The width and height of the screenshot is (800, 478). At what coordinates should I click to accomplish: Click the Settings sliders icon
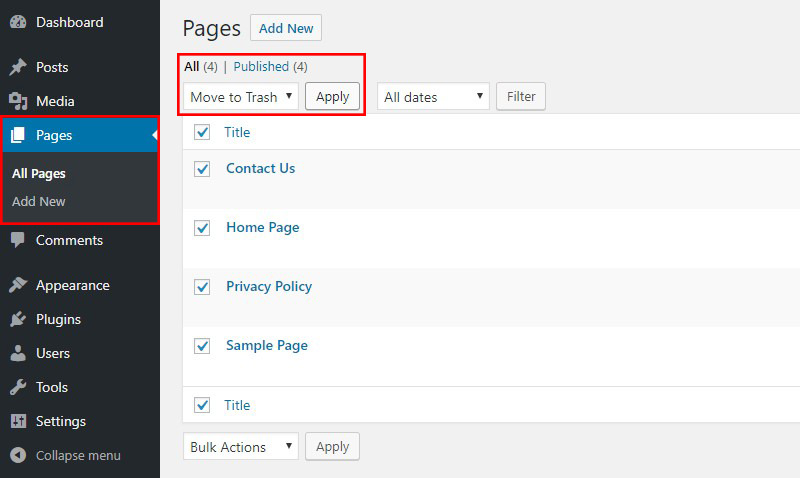[x=18, y=421]
